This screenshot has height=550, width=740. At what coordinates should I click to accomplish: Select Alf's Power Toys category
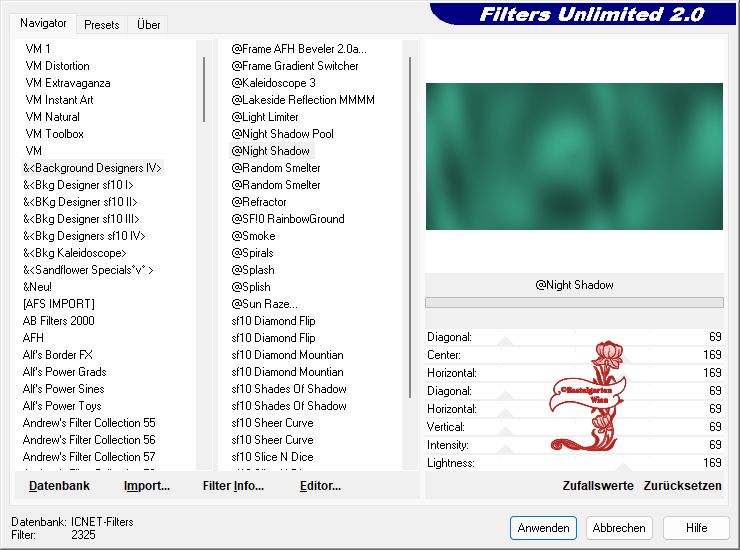tap(62, 406)
